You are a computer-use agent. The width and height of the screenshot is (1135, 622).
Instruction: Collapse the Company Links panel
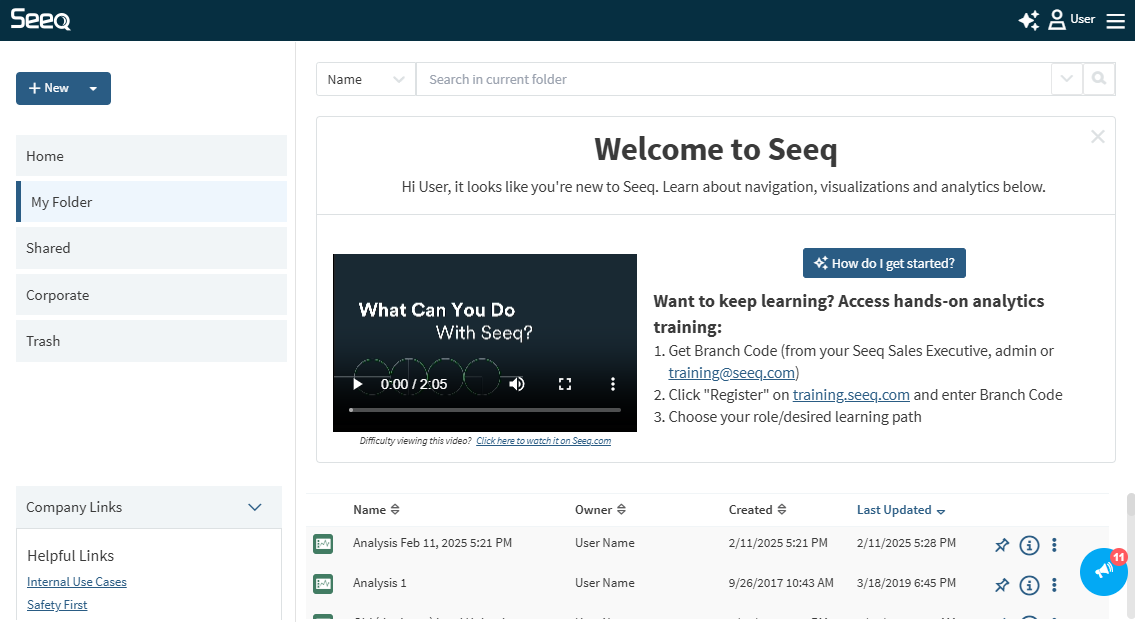pos(254,507)
